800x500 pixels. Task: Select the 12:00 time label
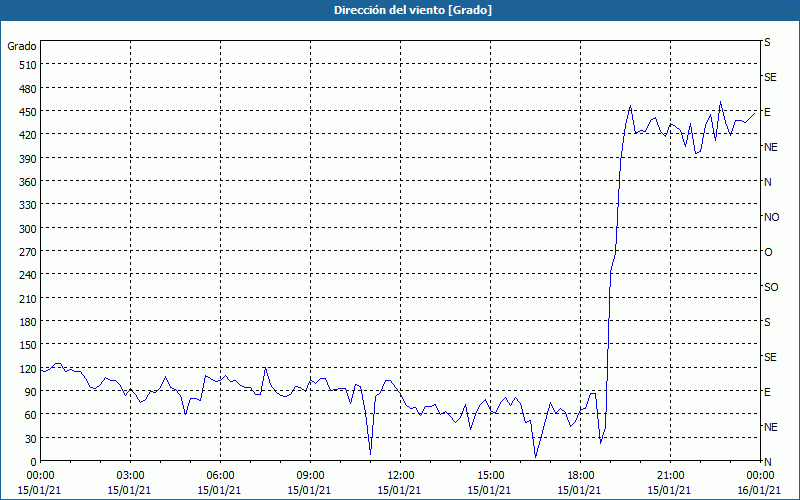(400, 476)
